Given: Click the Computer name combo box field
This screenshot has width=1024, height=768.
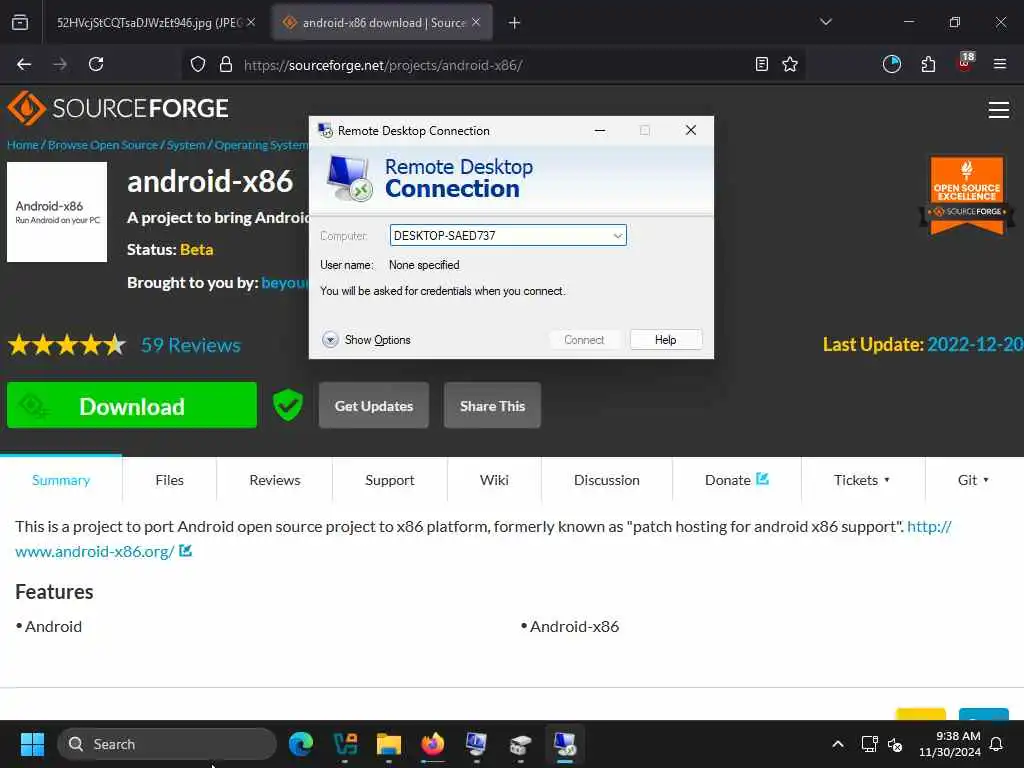Looking at the screenshot, I should click(508, 235).
